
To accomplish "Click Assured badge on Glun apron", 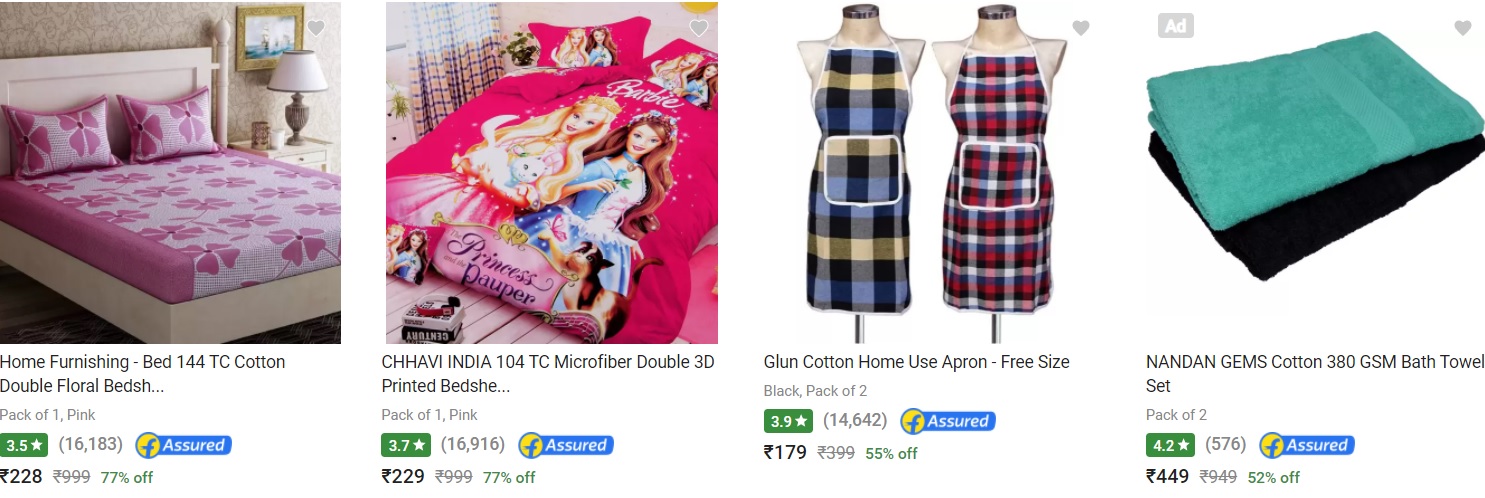I will click(x=948, y=421).
